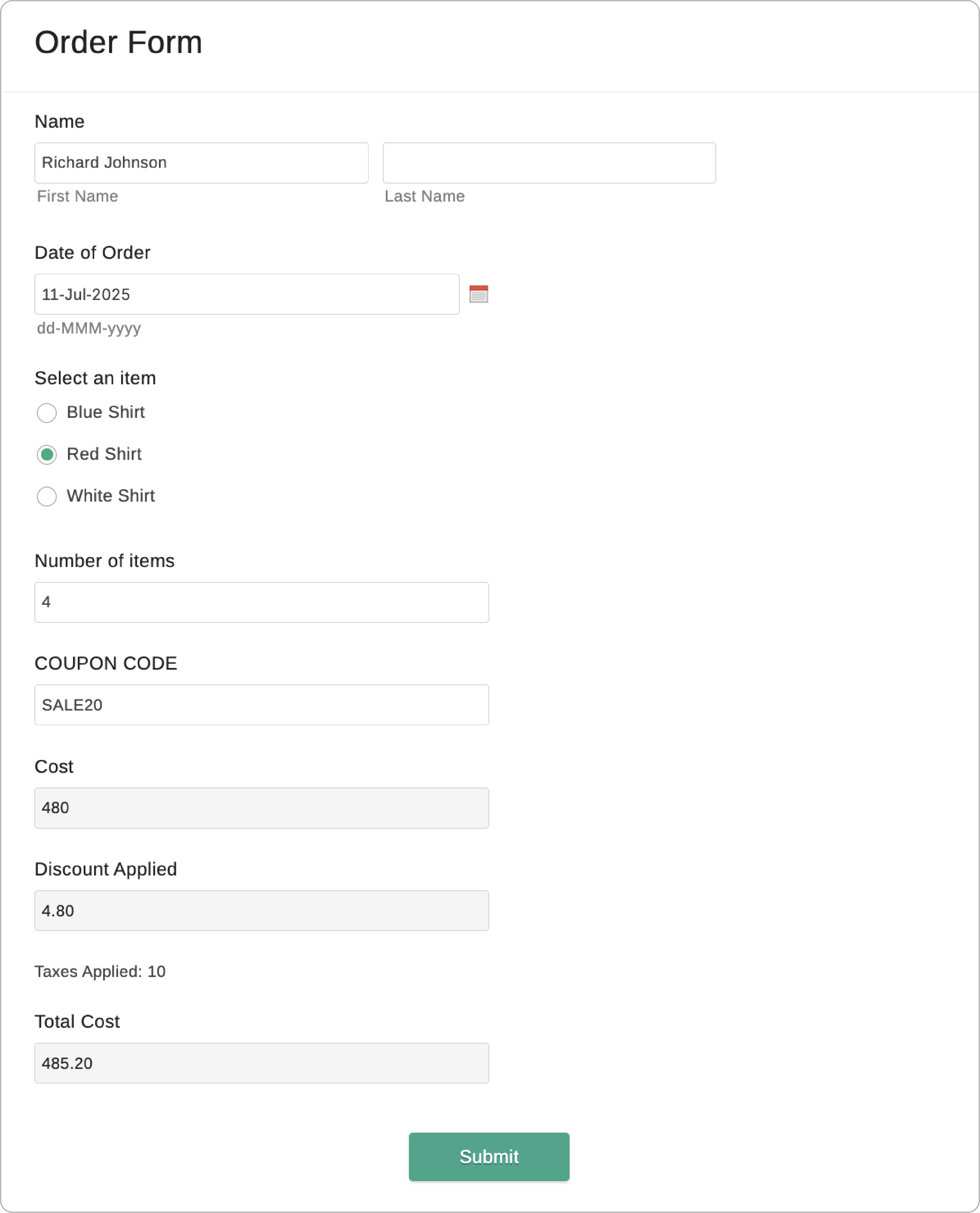This screenshot has width=980, height=1213.
Task: Click the 'dd-MMM-yyyy' format hint
Action: pyautogui.click(x=89, y=328)
